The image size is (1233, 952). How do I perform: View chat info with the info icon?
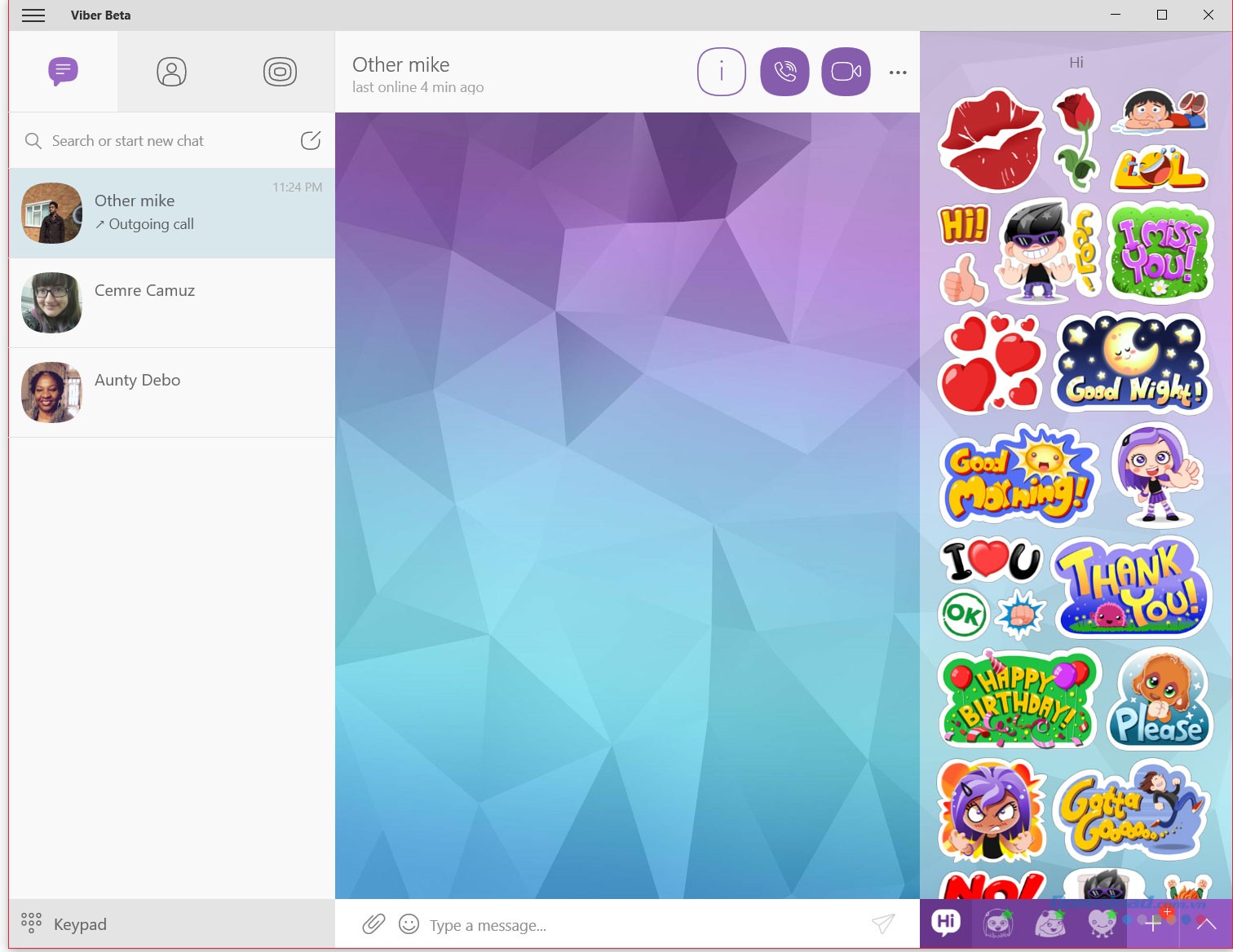(x=721, y=72)
